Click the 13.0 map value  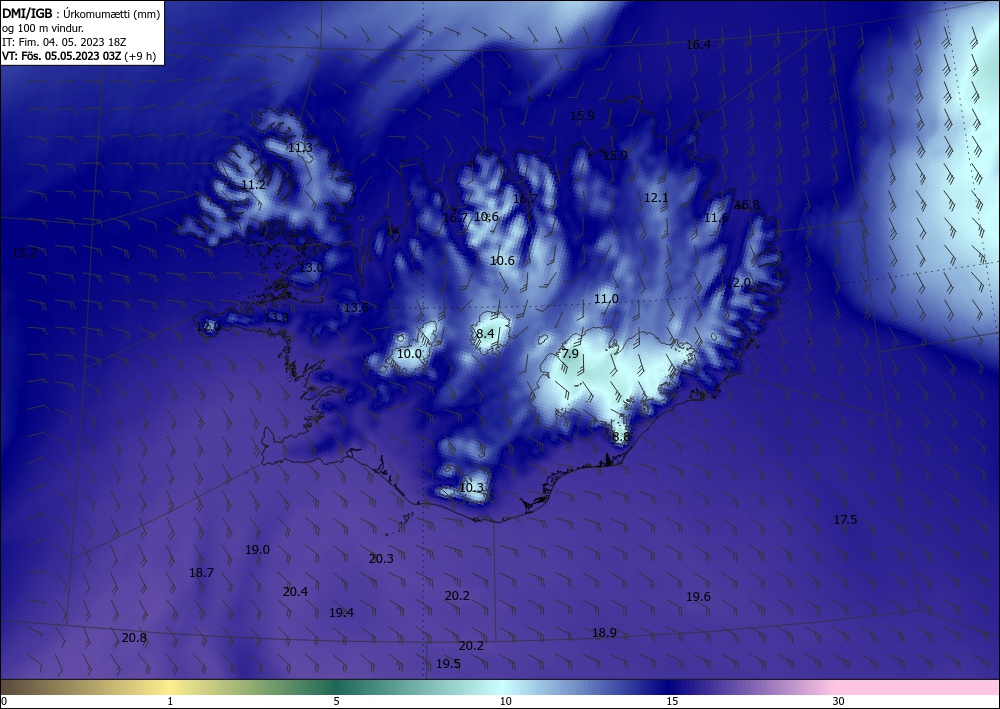(311, 268)
